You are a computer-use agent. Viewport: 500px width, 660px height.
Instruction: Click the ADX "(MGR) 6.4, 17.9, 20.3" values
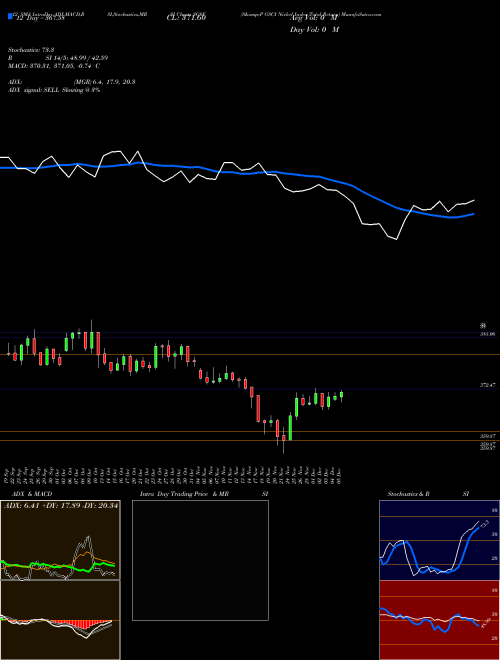(x=104, y=82)
